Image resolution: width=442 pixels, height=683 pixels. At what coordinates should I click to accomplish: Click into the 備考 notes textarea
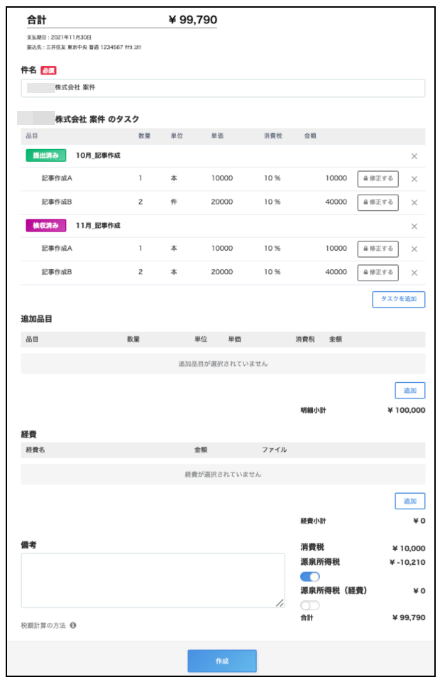pyautogui.click(x=153, y=581)
